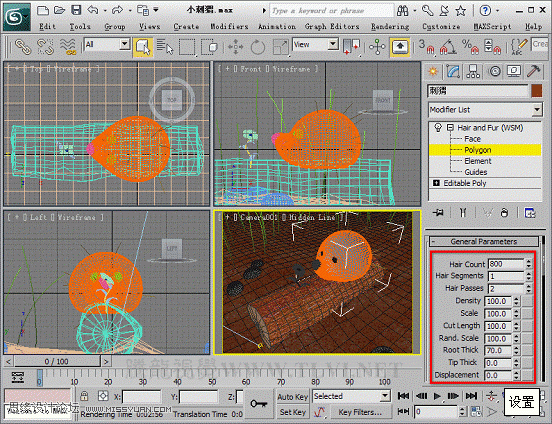Viewport: 552px width, 424px height.
Task: Toggle the Auto Key animation mode
Action: 293,397
